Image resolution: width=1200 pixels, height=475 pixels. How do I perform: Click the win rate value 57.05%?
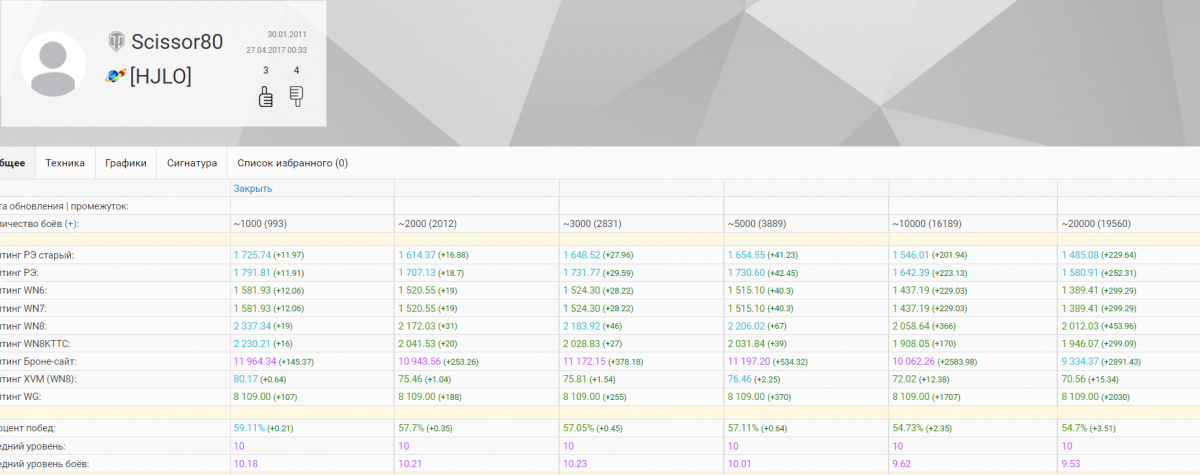579,428
